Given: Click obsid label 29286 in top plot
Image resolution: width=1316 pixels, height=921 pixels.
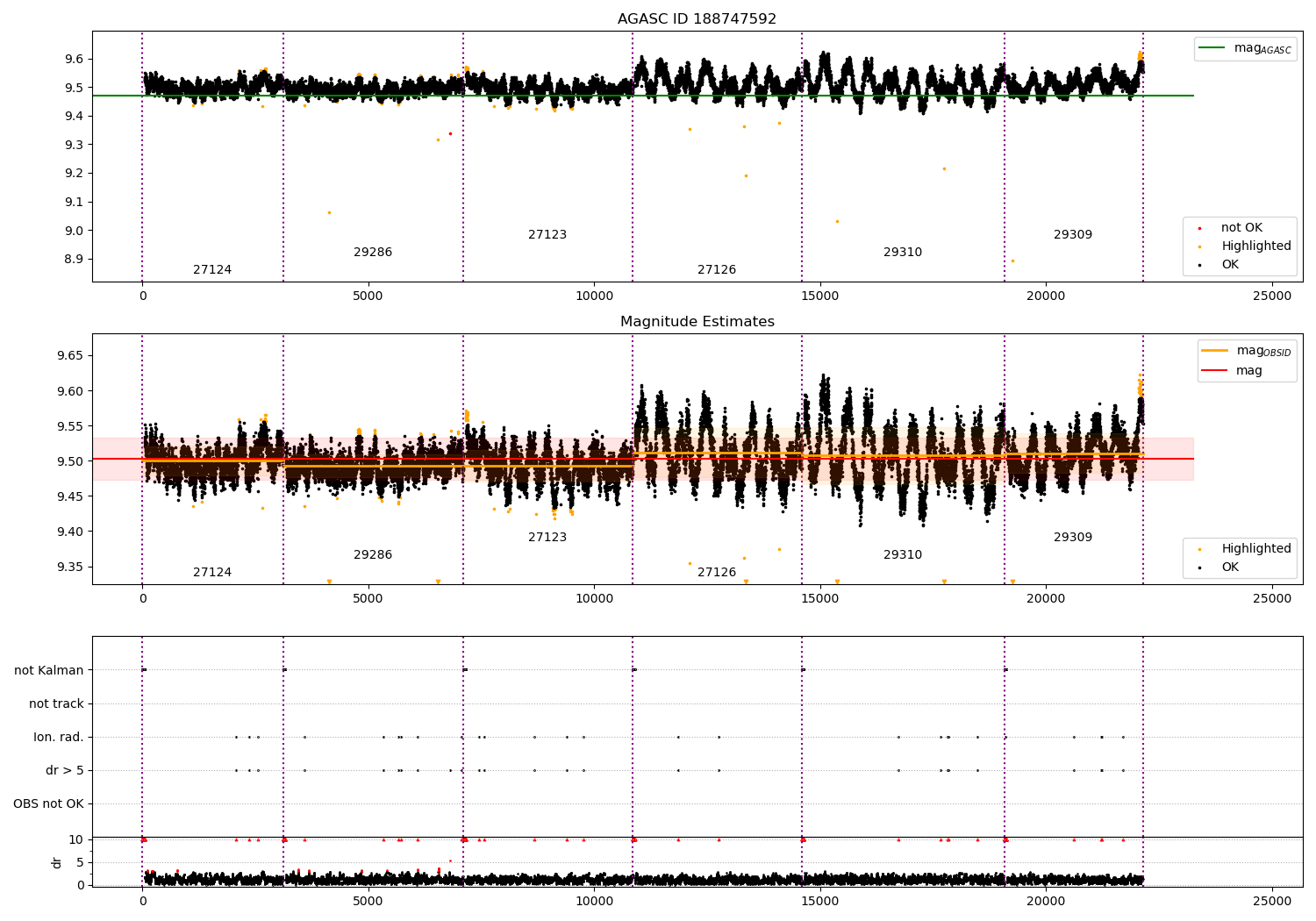Looking at the screenshot, I should (x=373, y=252).
